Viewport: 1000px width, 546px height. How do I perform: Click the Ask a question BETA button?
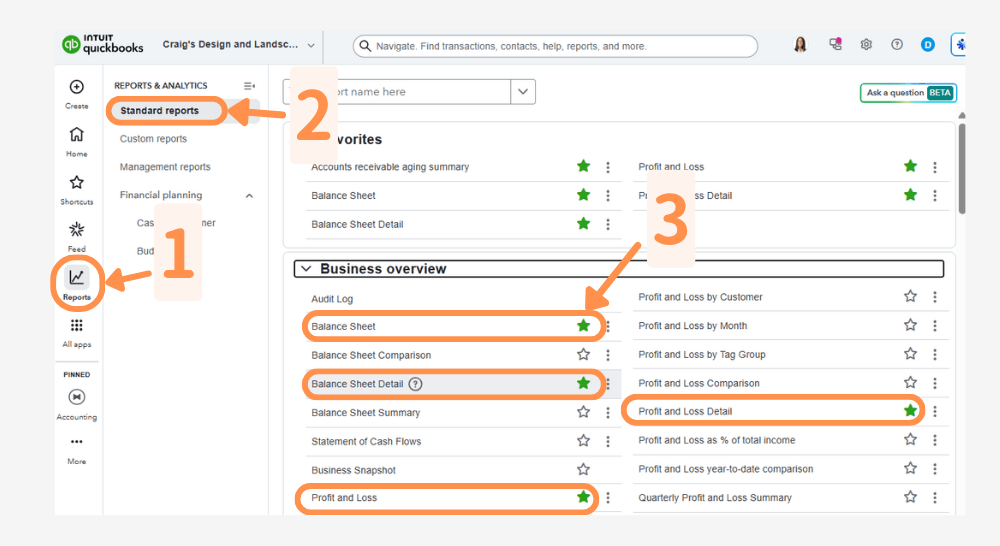click(x=908, y=93)
